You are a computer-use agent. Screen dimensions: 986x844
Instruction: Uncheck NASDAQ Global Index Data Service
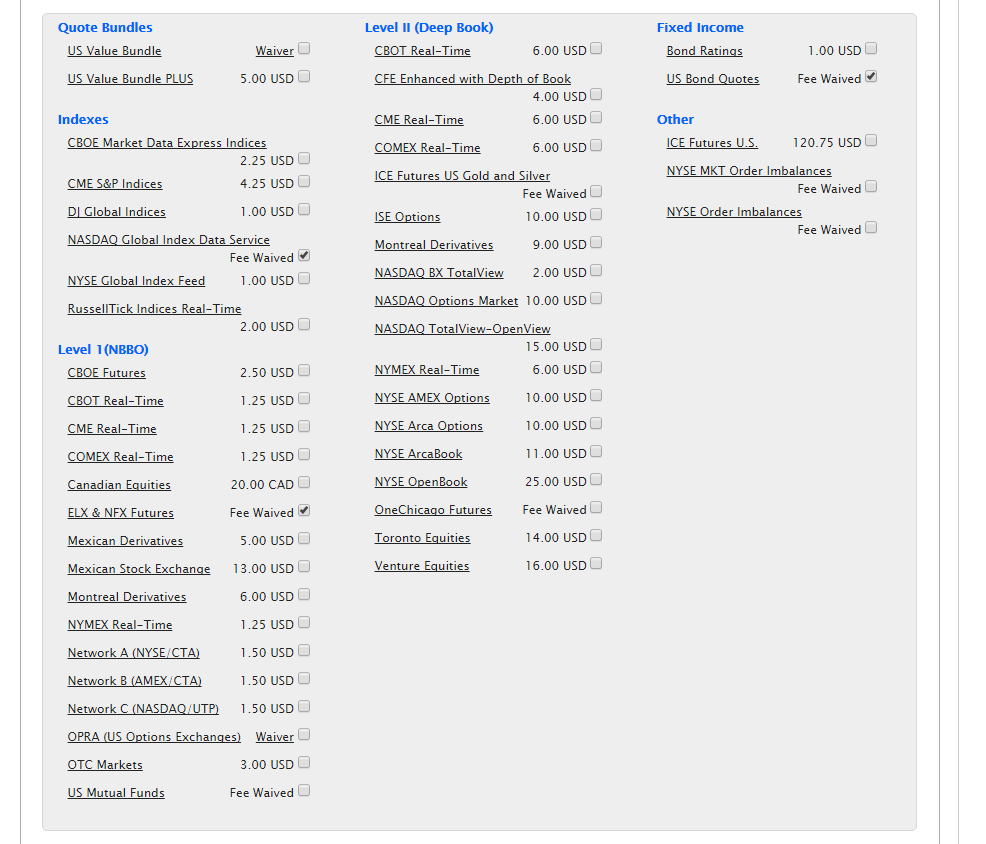tap(304, 256)
